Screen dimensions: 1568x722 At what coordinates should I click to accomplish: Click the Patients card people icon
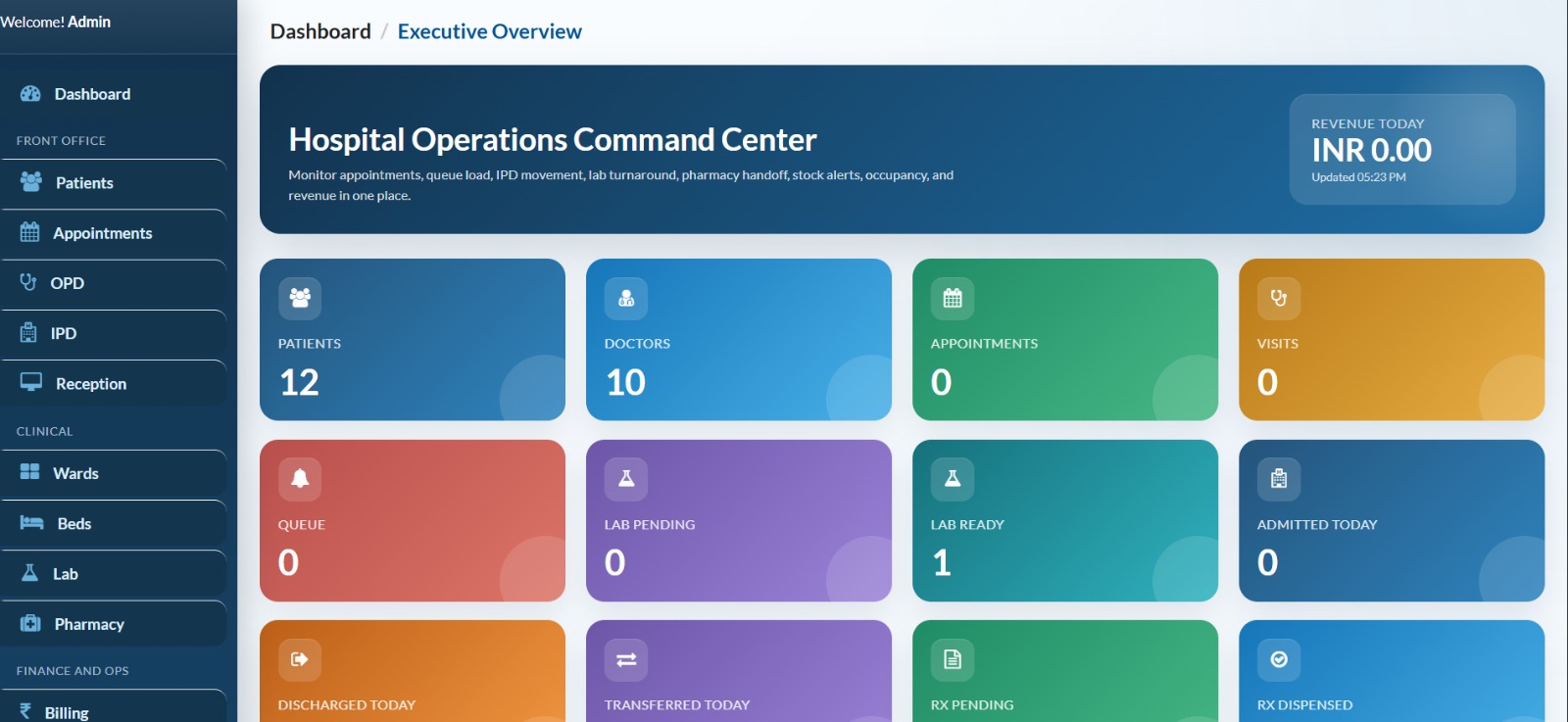pos(300,298)
